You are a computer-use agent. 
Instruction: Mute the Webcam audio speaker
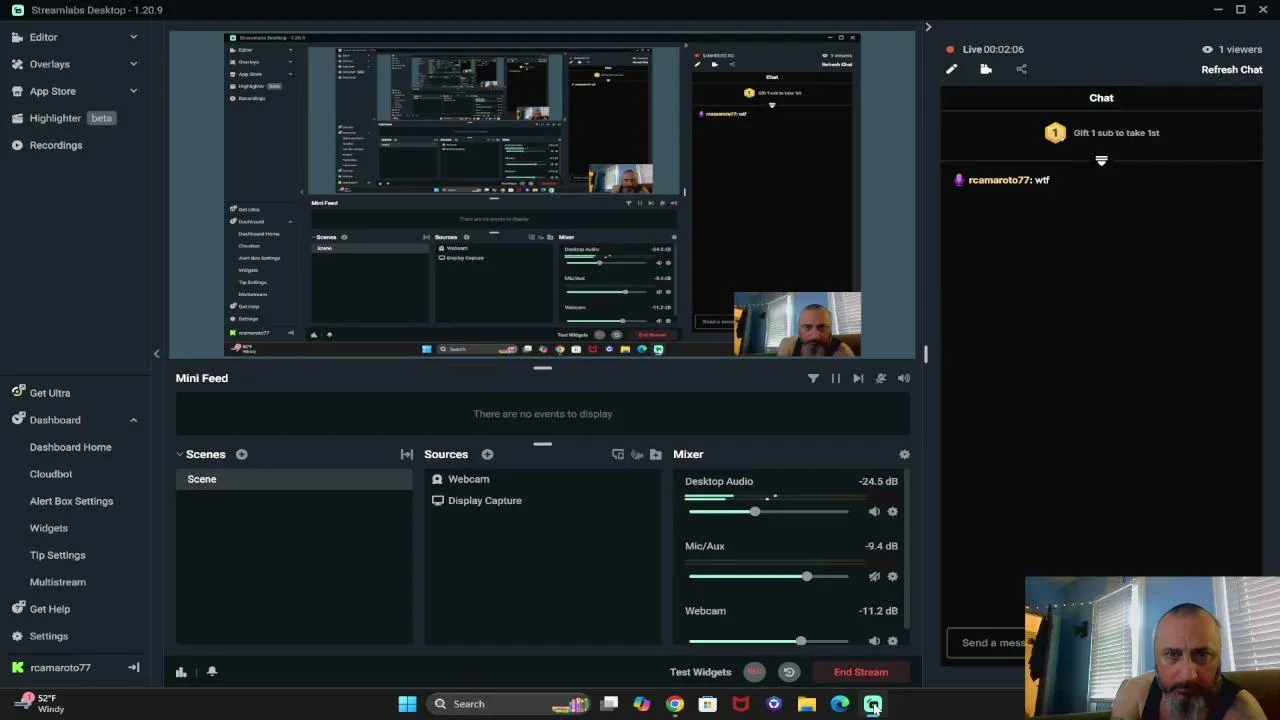pyautogui.click(x=874, y=641)
